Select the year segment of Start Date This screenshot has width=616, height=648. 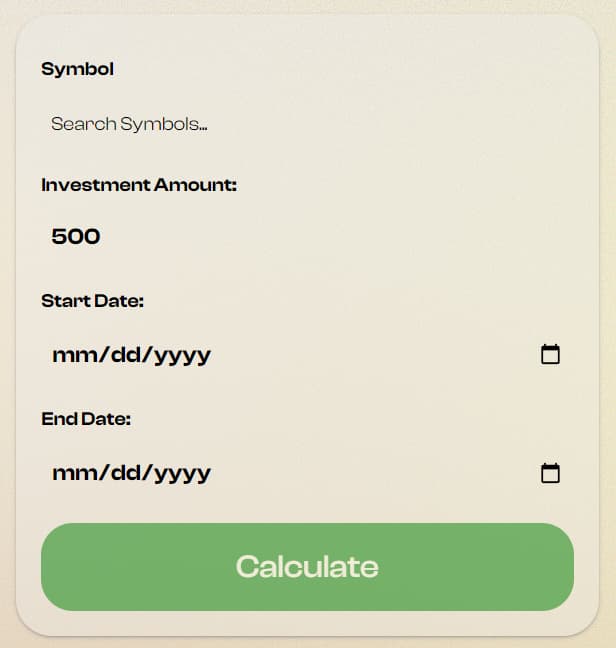[x=181, y=355]
